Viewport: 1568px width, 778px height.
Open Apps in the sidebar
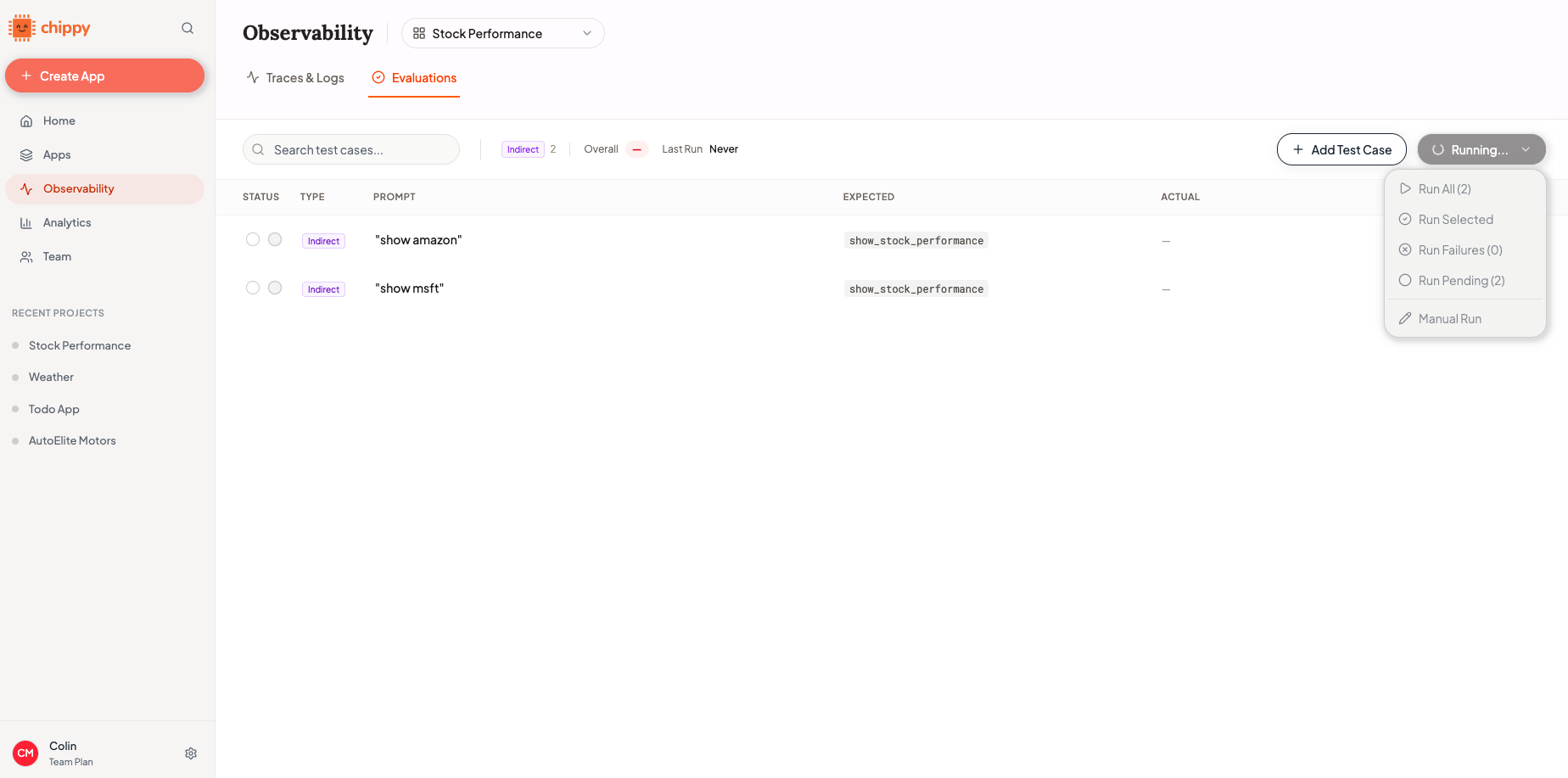(105, 155)
